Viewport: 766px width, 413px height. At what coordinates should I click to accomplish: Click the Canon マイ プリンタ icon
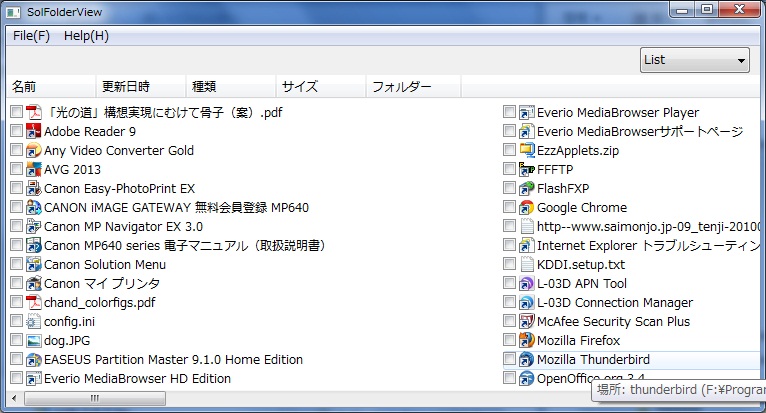click(x=34, y=283)
